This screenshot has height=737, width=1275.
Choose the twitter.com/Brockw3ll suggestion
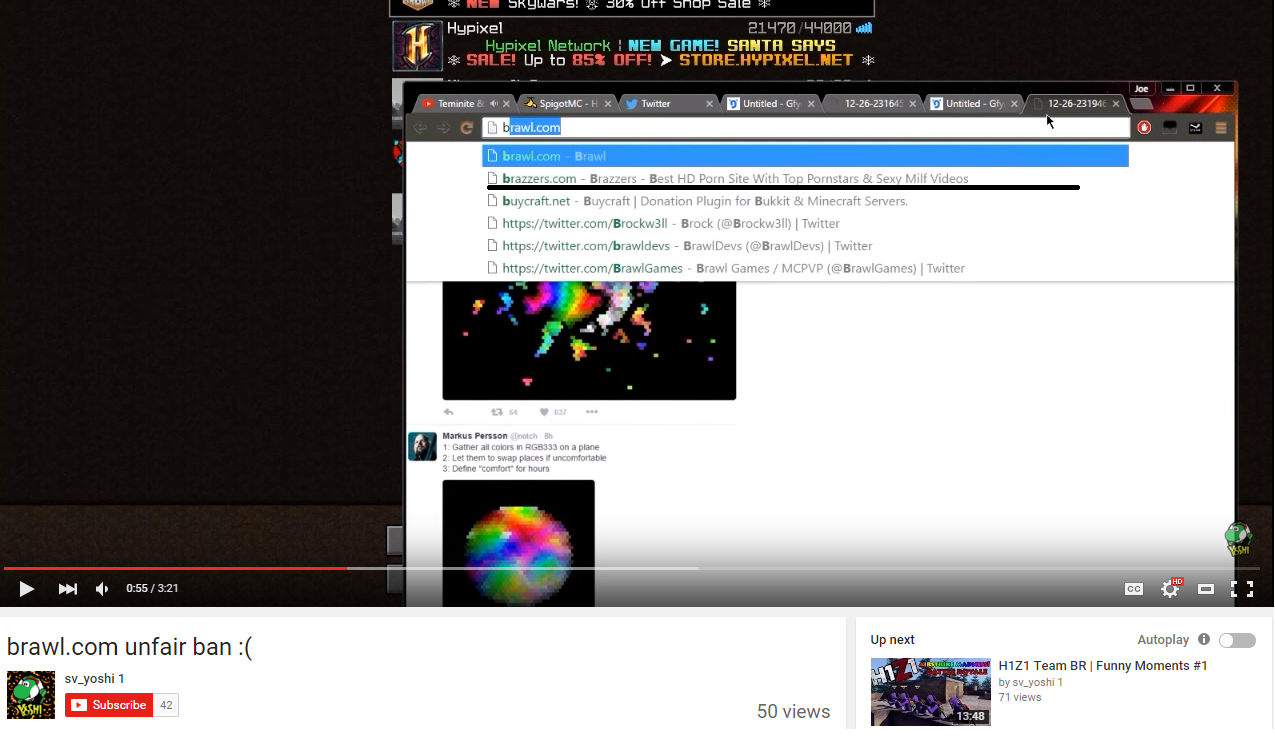pos(805,223)
